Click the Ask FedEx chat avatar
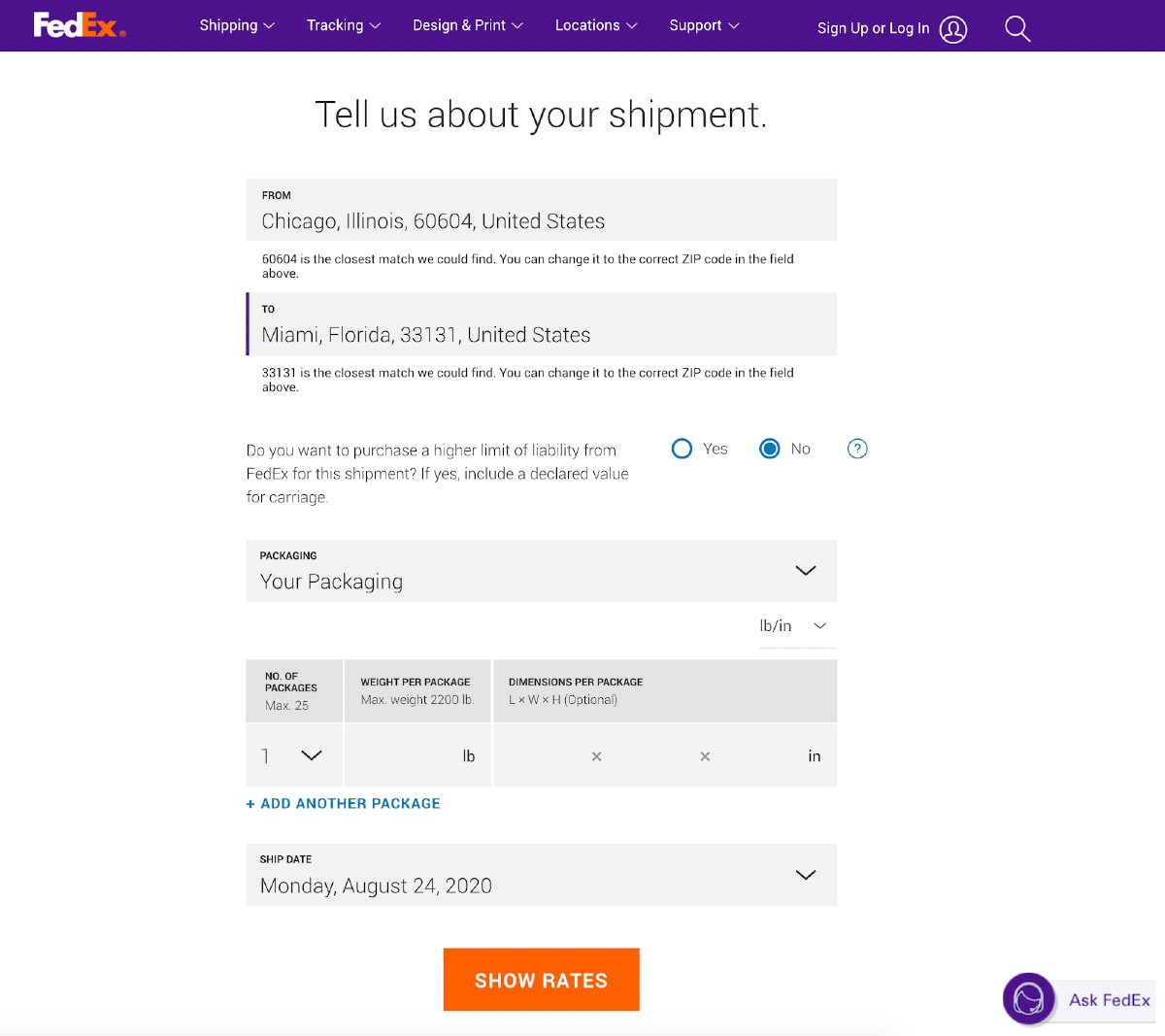This screenshot has width=1165, height=1036. coord(1028,998)
